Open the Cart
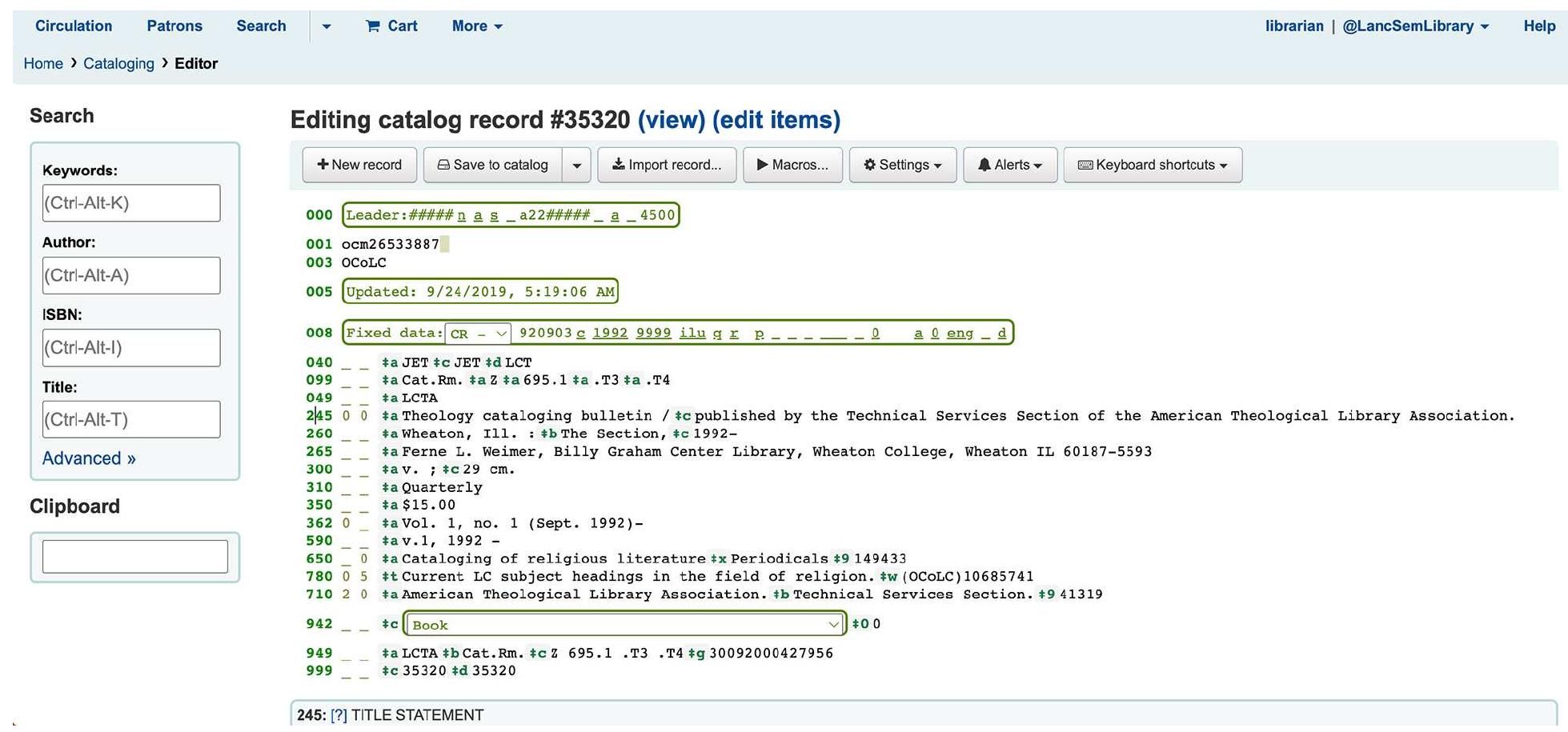This screenshot has width=1568, height=732. 391,26
